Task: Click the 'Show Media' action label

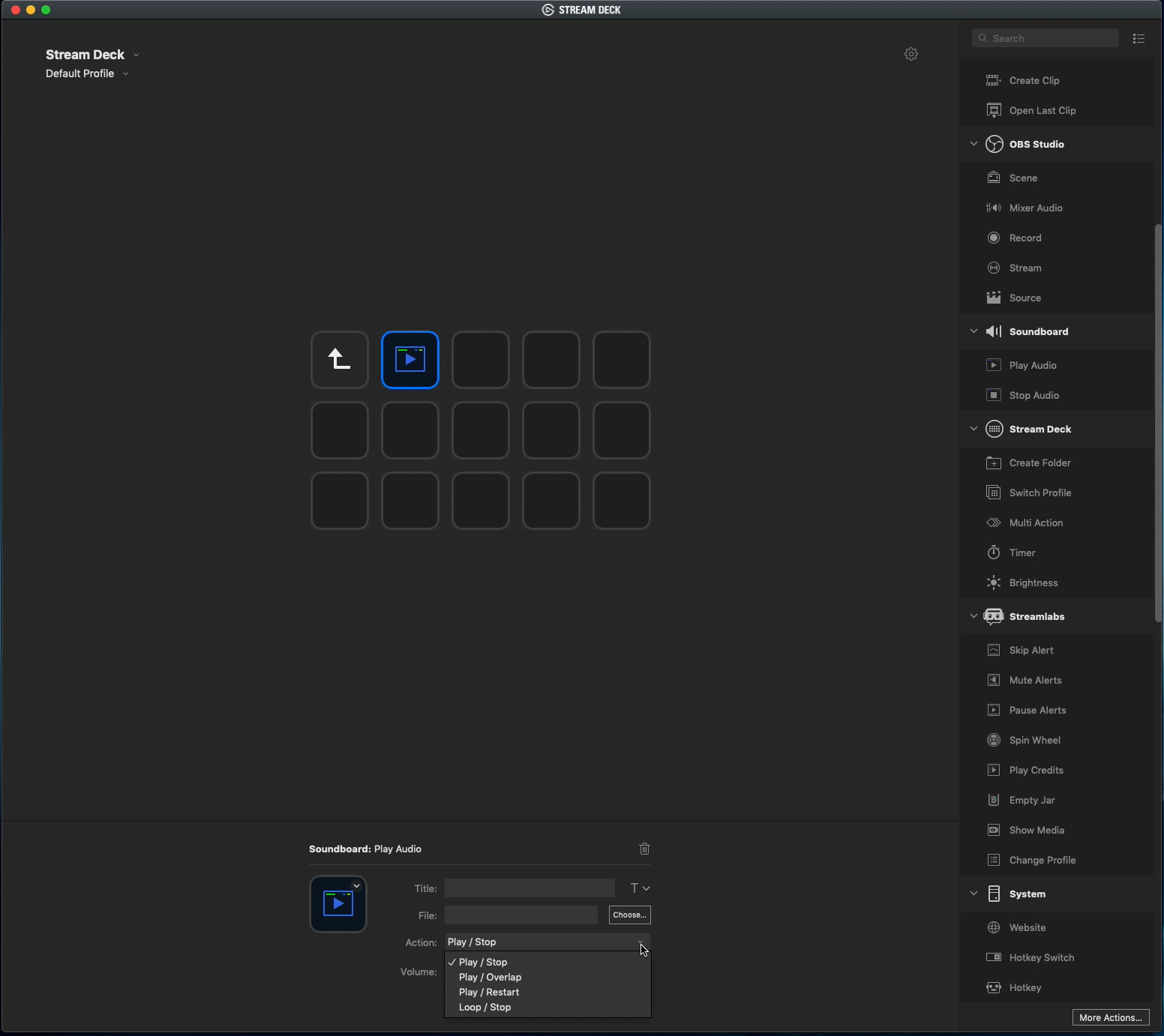Action: tap(1037, 830)
